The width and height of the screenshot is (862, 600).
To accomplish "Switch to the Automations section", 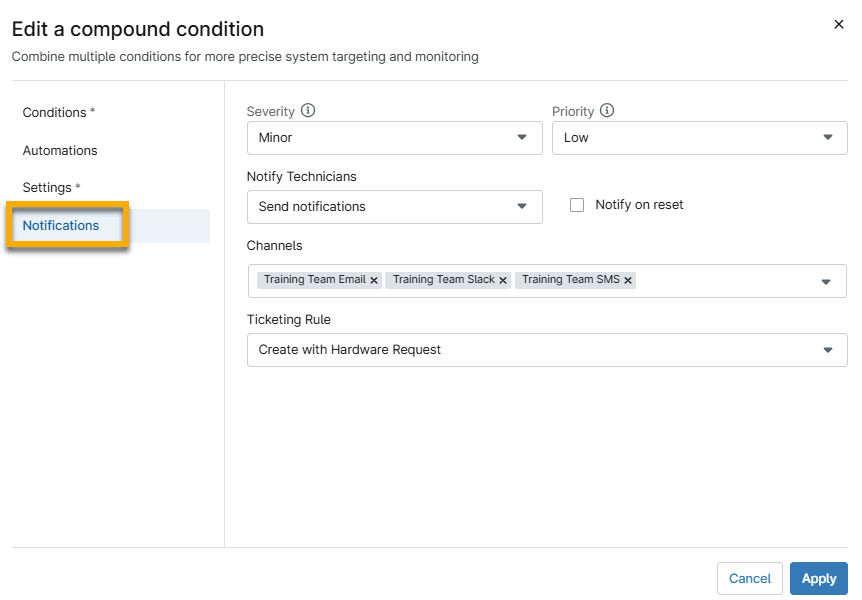I will tap(60, 150).
